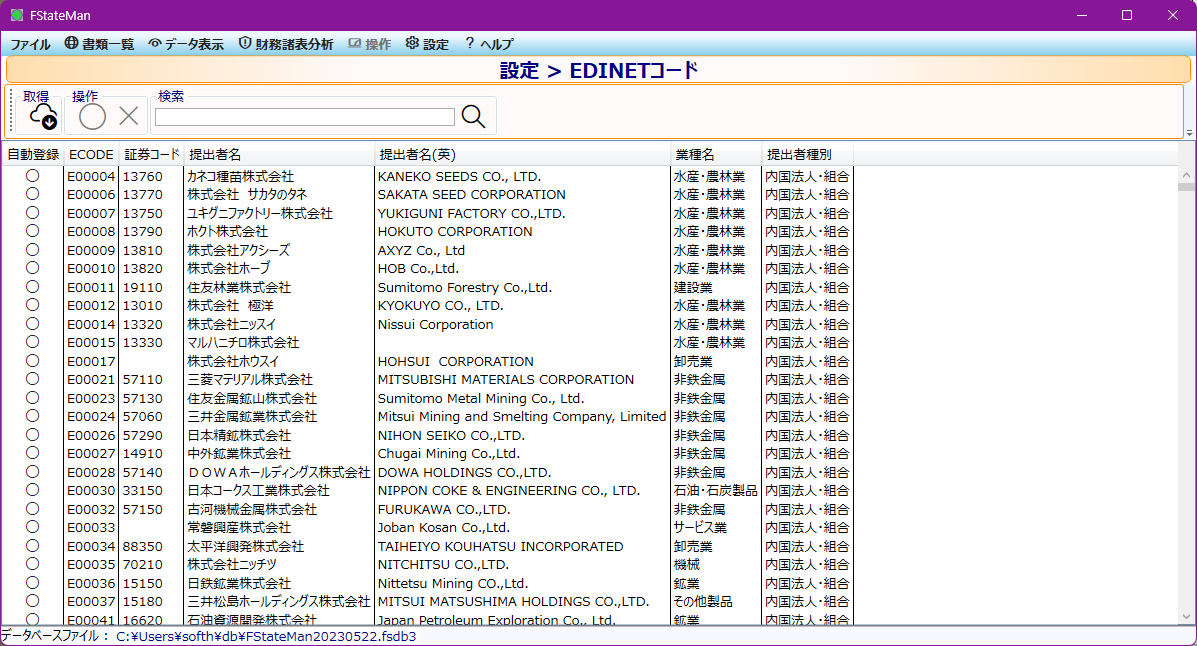Viewport: 1197px width, 646px height.
Task: Click the vertical scrollbar down arrow
Action: click(x=1186, y=616)
